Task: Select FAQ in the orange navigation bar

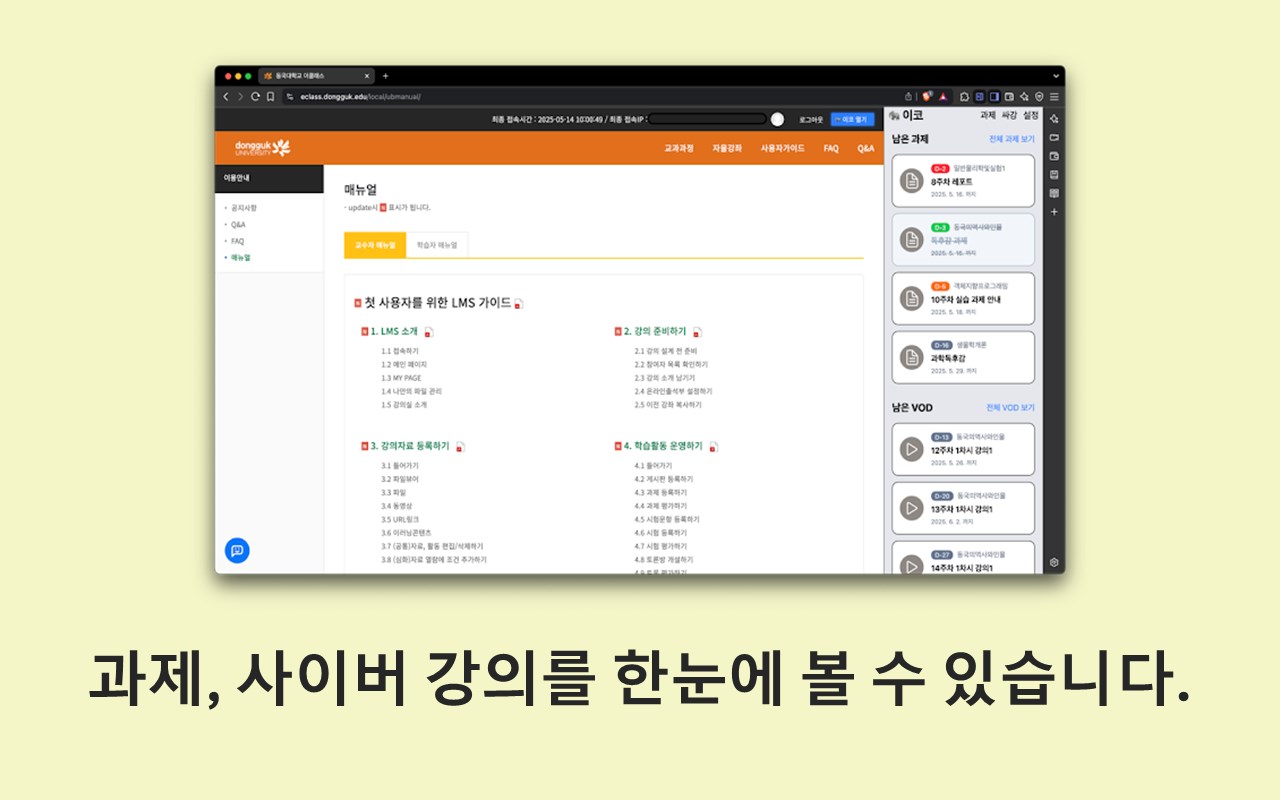Action: pyautogui.click(x=830, y=147)
